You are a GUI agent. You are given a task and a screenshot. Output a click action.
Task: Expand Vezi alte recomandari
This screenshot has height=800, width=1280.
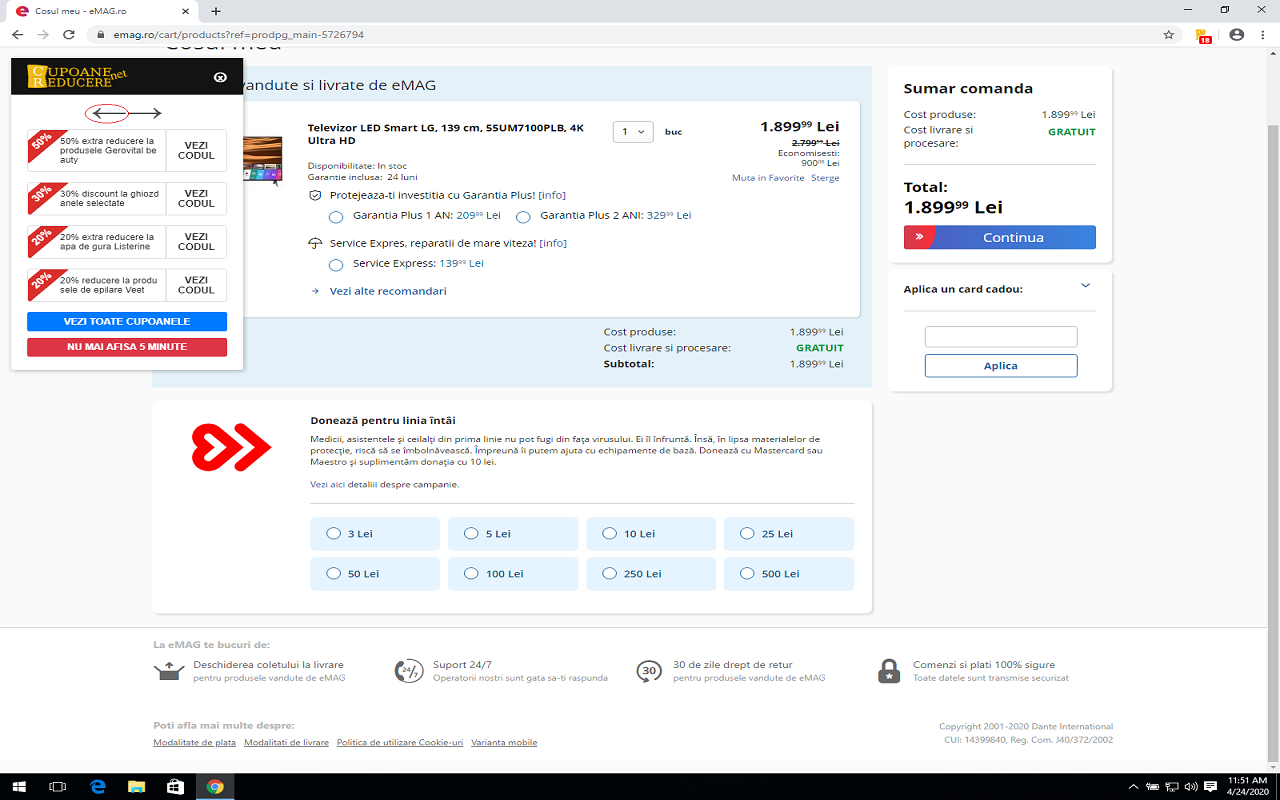388,291
